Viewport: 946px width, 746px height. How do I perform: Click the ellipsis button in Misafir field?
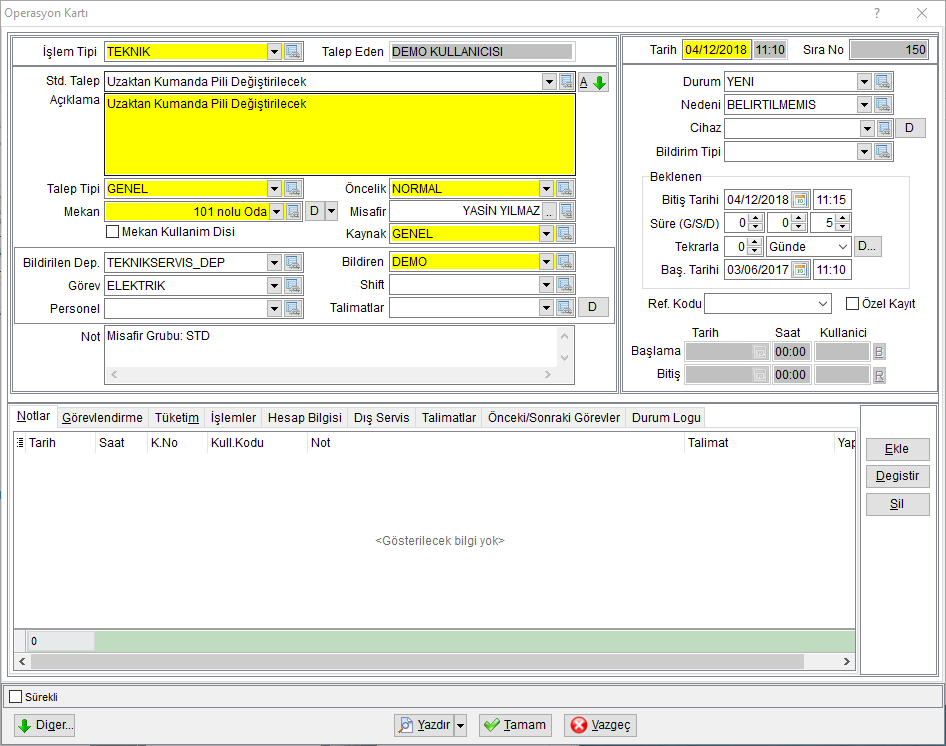pyautogui.click(x=549, y=211)
